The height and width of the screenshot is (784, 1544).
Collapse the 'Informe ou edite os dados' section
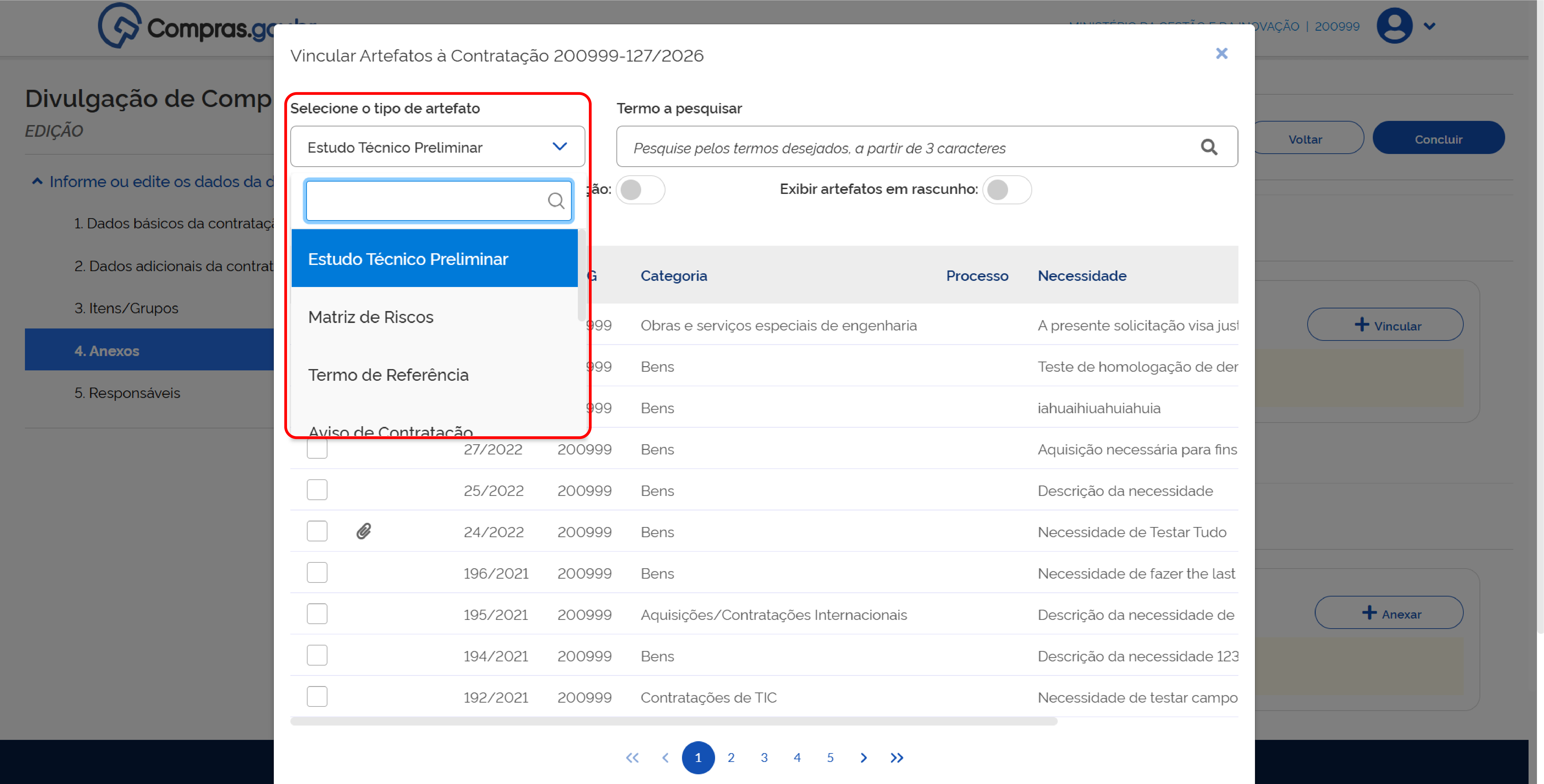37,182
